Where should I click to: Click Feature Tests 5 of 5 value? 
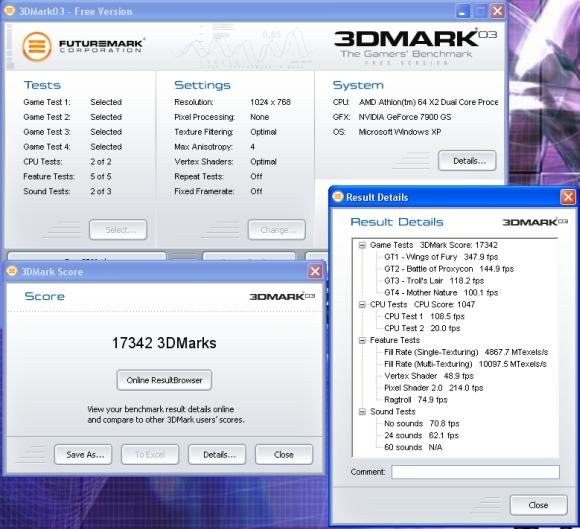coord(101,176)
